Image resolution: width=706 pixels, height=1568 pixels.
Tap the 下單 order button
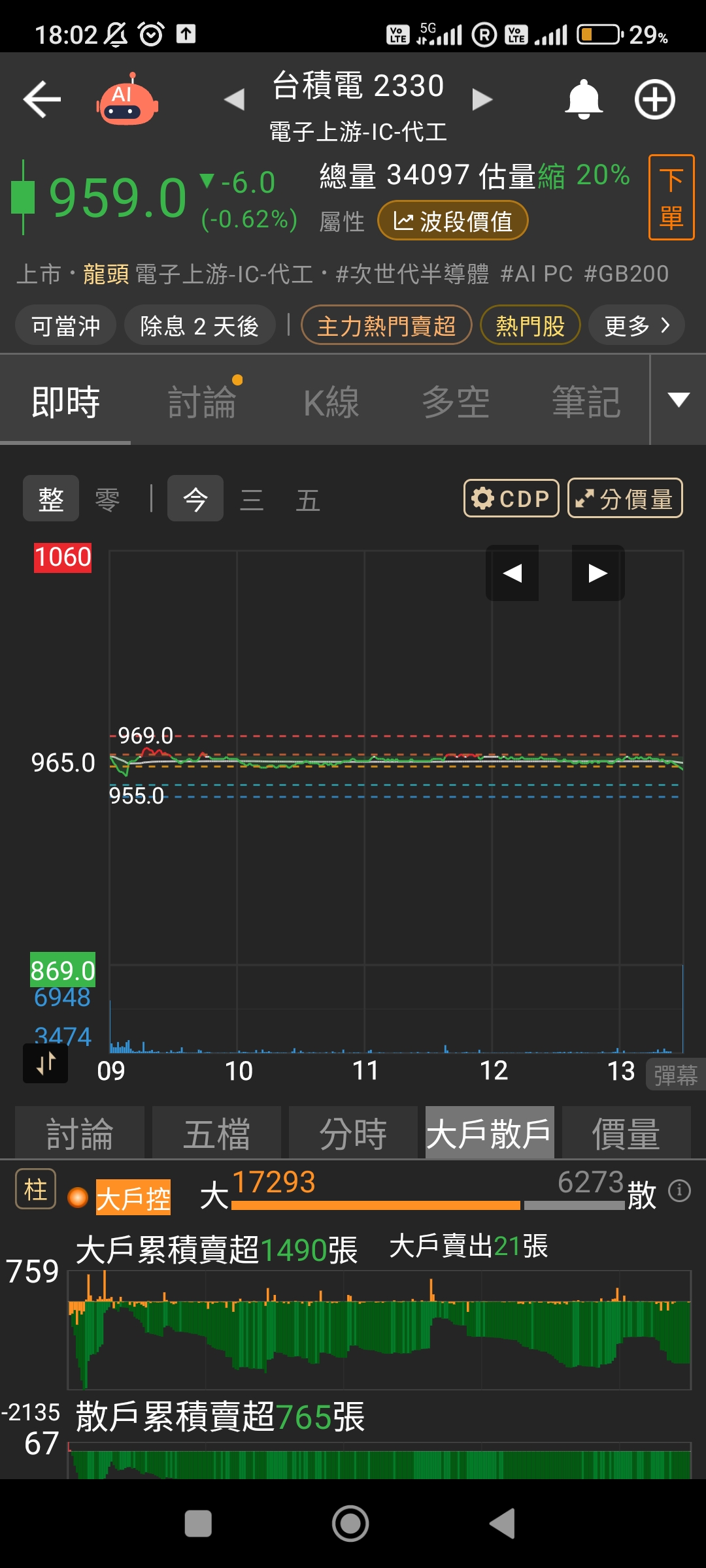pyautogui.click(x=671, y=197)
